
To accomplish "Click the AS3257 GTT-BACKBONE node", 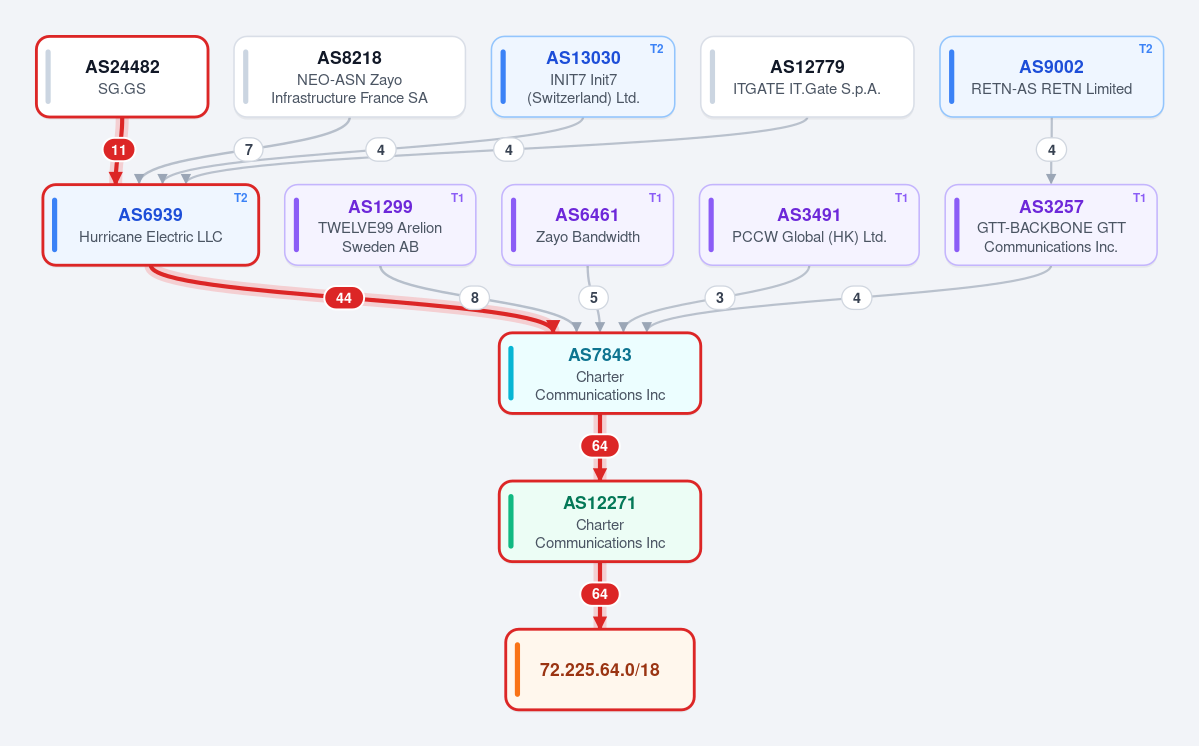I will point(1051,225).
